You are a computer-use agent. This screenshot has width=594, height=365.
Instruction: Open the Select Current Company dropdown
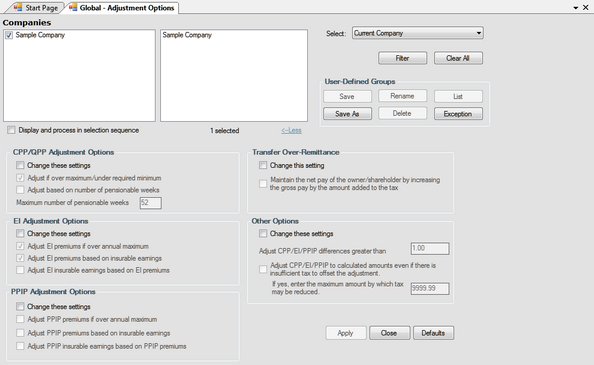click(417, 33)
